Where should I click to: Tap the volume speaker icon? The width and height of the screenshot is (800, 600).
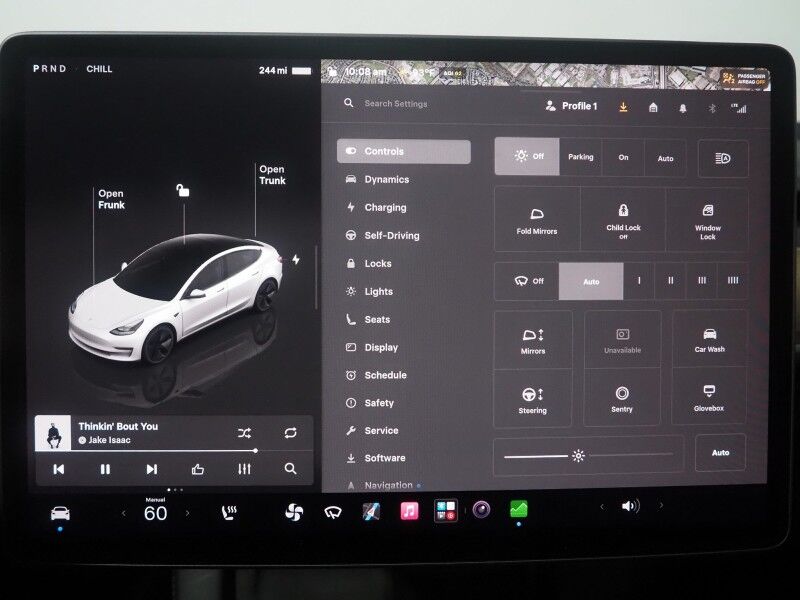pos(631,506)
